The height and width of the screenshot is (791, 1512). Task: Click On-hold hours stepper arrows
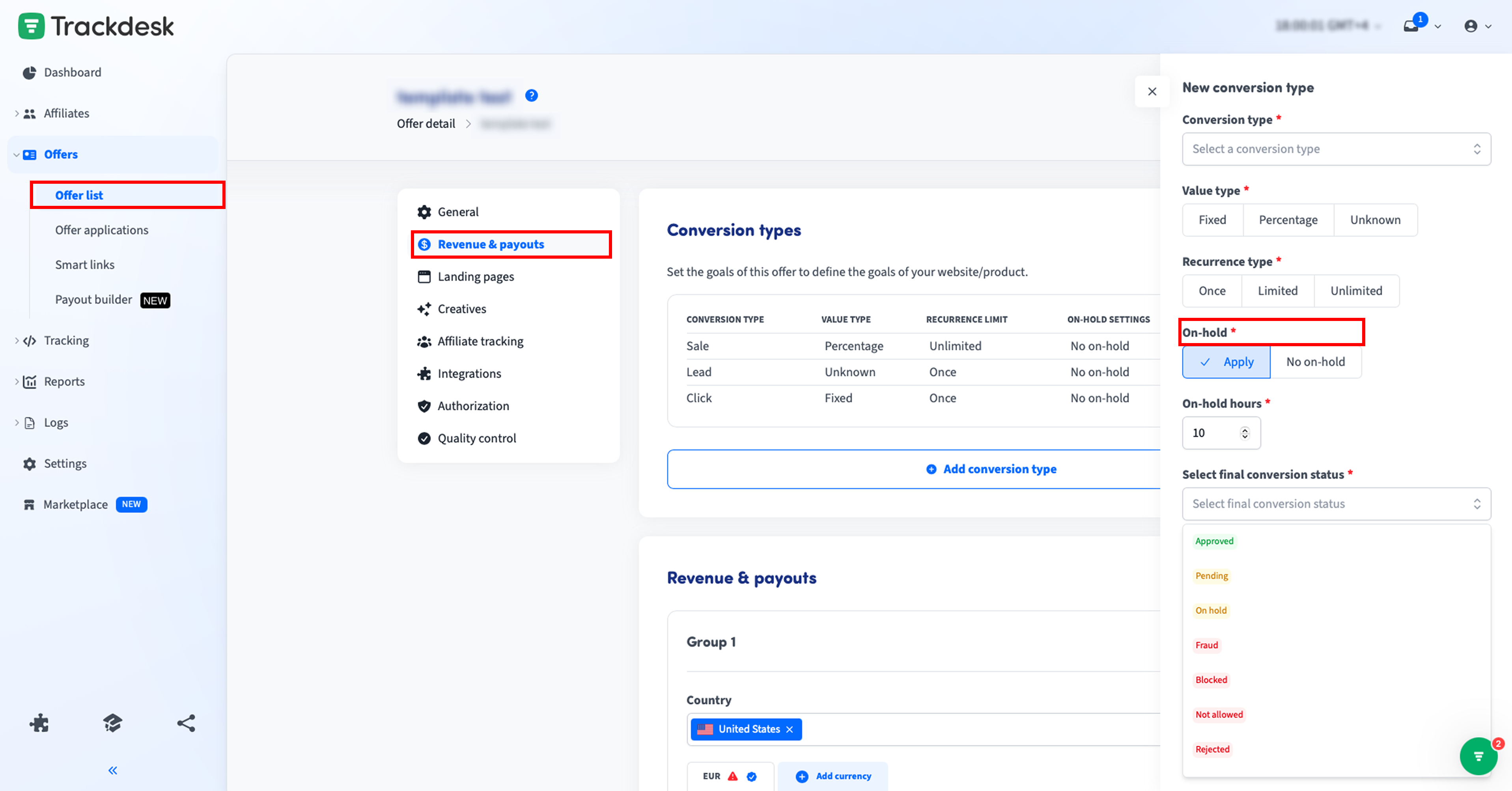[1244, 433]
